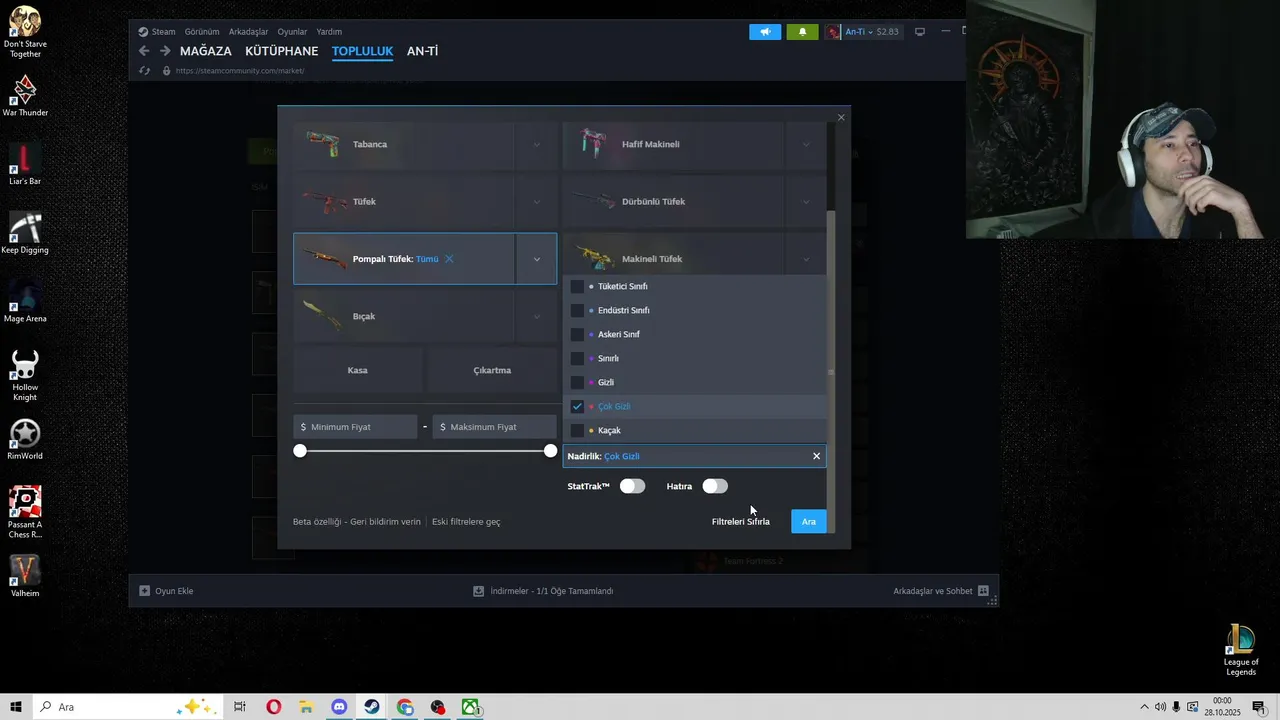
Task: Expand the Tabanca category dropdown
Action: (x=536, y=144)
